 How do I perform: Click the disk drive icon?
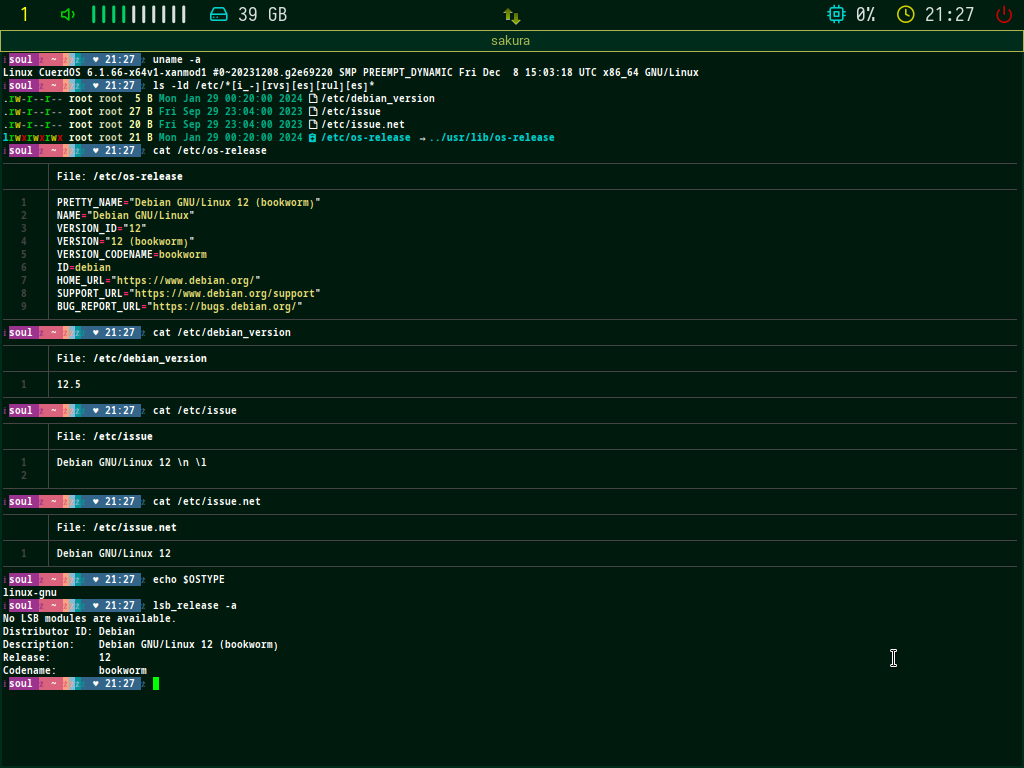pyautogui.click(x=219, y=14)
